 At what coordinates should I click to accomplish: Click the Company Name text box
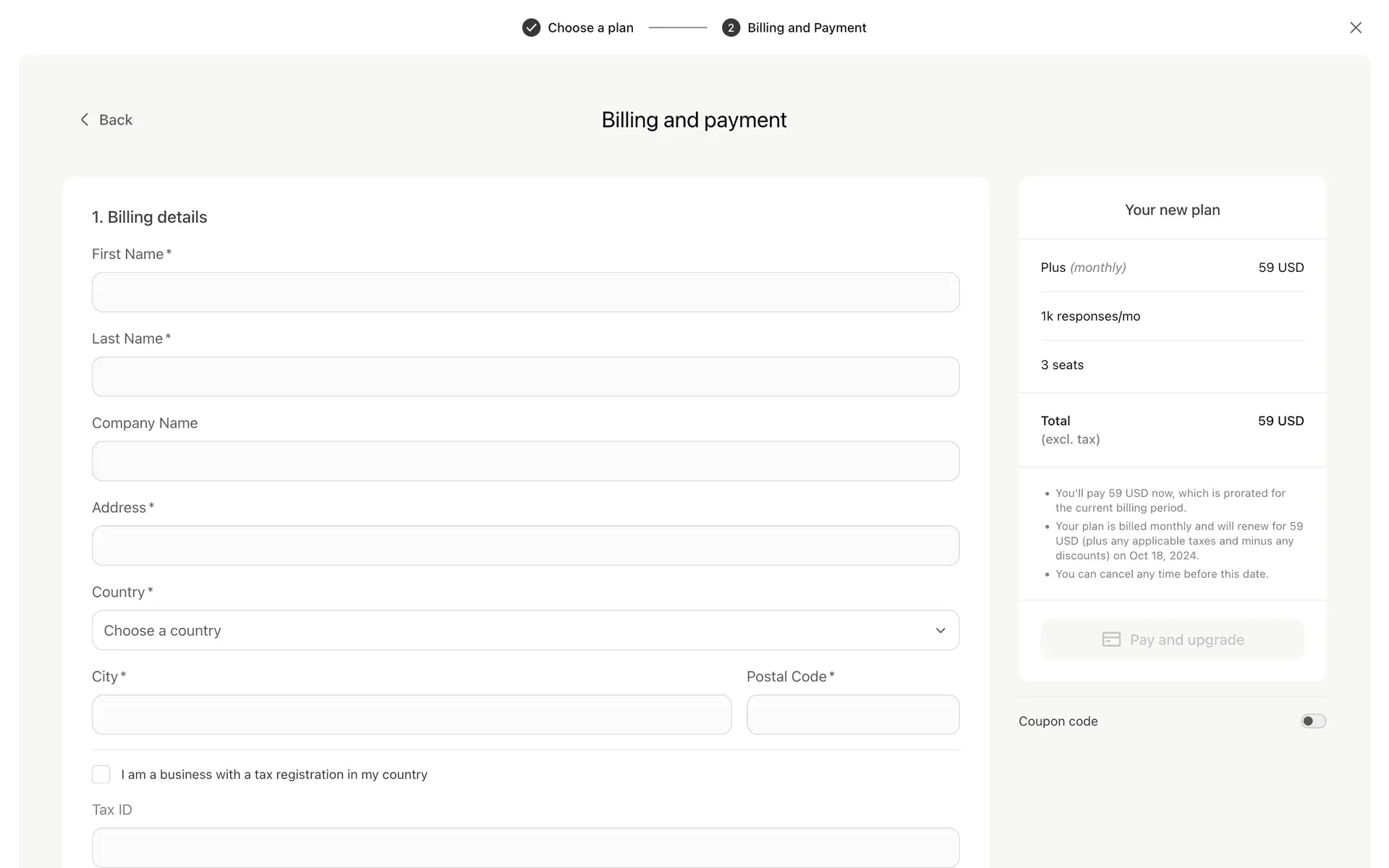(x=525, y=461)
